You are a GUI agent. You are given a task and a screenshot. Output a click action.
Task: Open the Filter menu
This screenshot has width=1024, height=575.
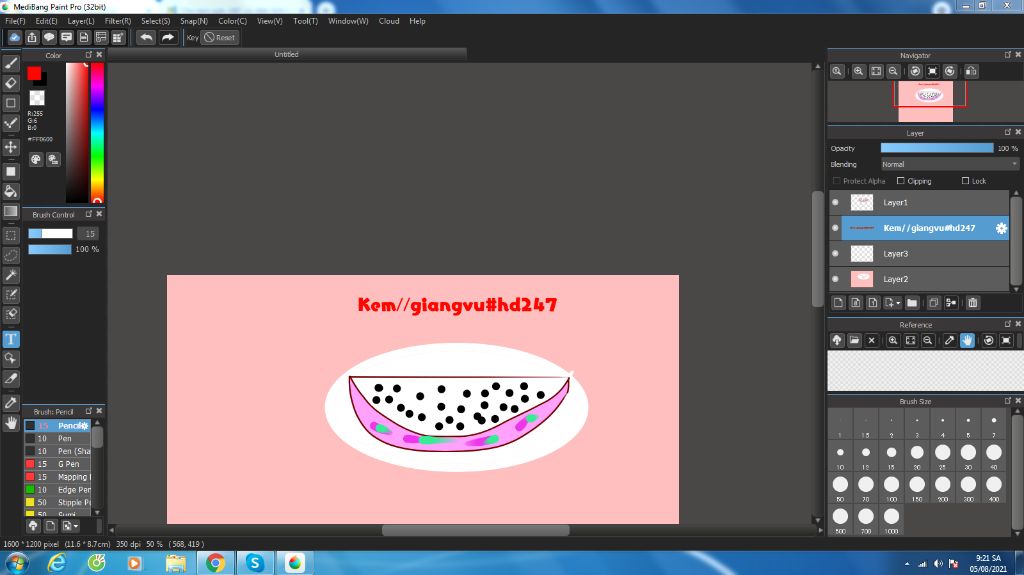(118, 21)
